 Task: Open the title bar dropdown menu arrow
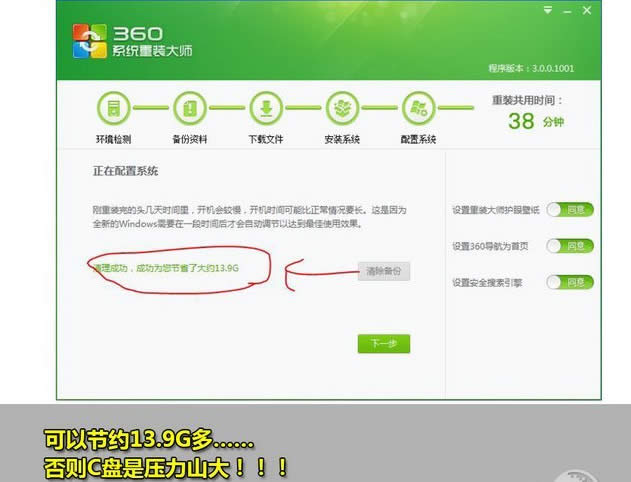[547, 10]
